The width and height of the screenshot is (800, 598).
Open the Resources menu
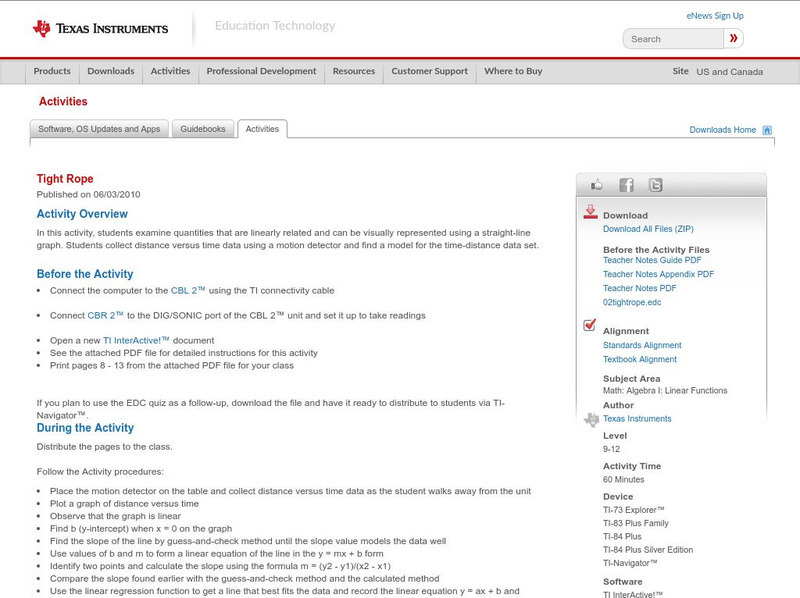point(354,71)
